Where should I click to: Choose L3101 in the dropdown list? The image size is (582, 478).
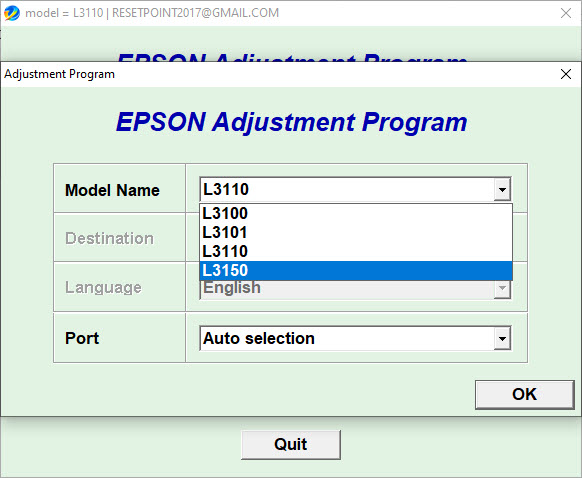pos(356,232)
